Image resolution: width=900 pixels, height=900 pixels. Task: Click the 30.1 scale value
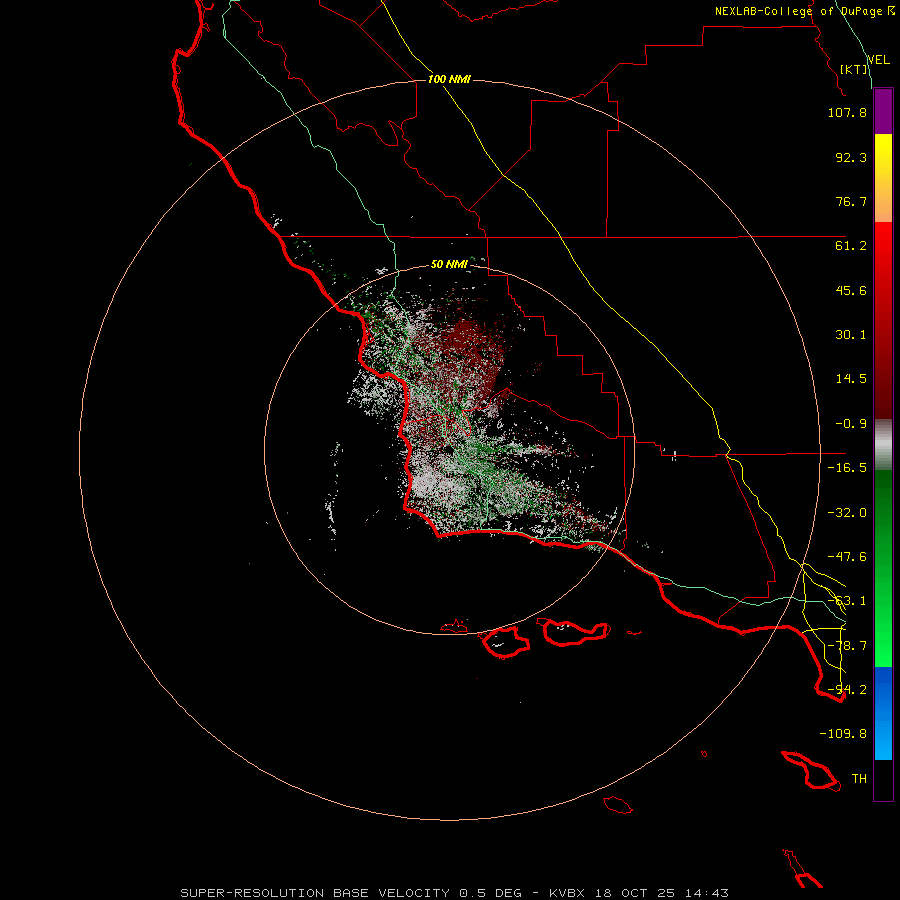coord(851,335)
